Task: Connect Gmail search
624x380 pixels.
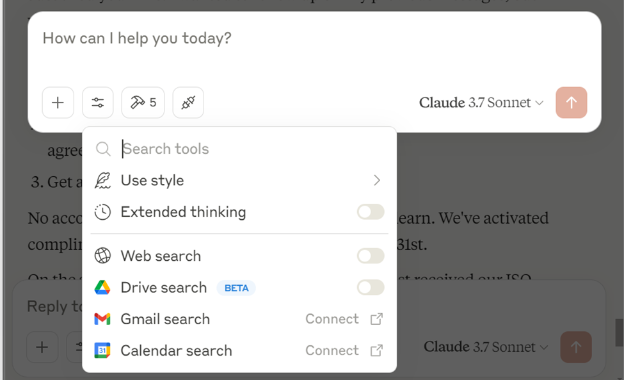Action: [344, 319]
